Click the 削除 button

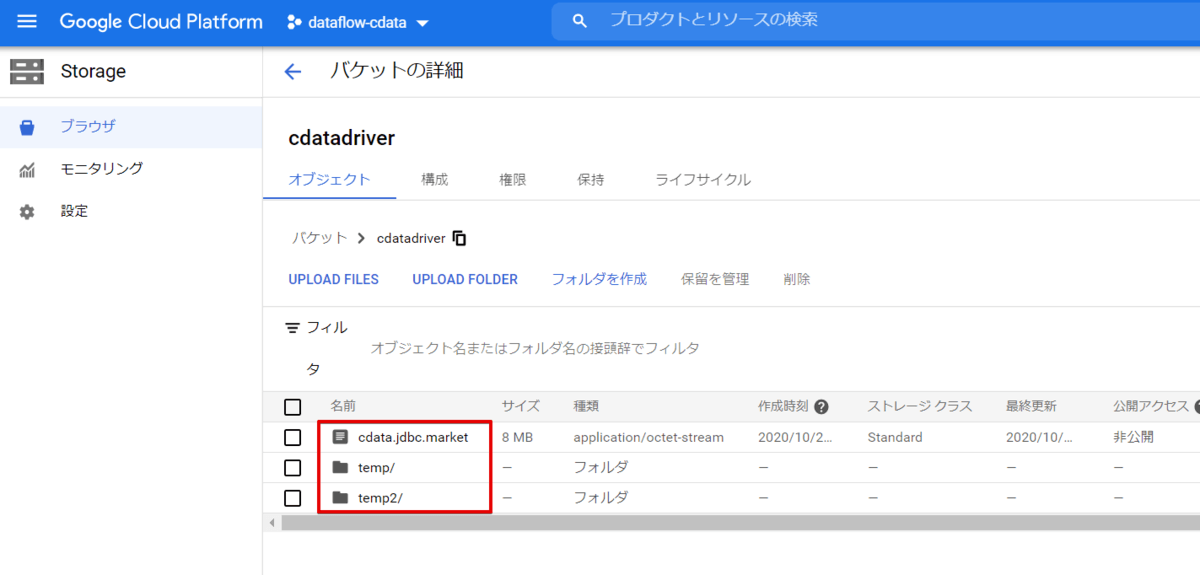click(x=797, y=279)
